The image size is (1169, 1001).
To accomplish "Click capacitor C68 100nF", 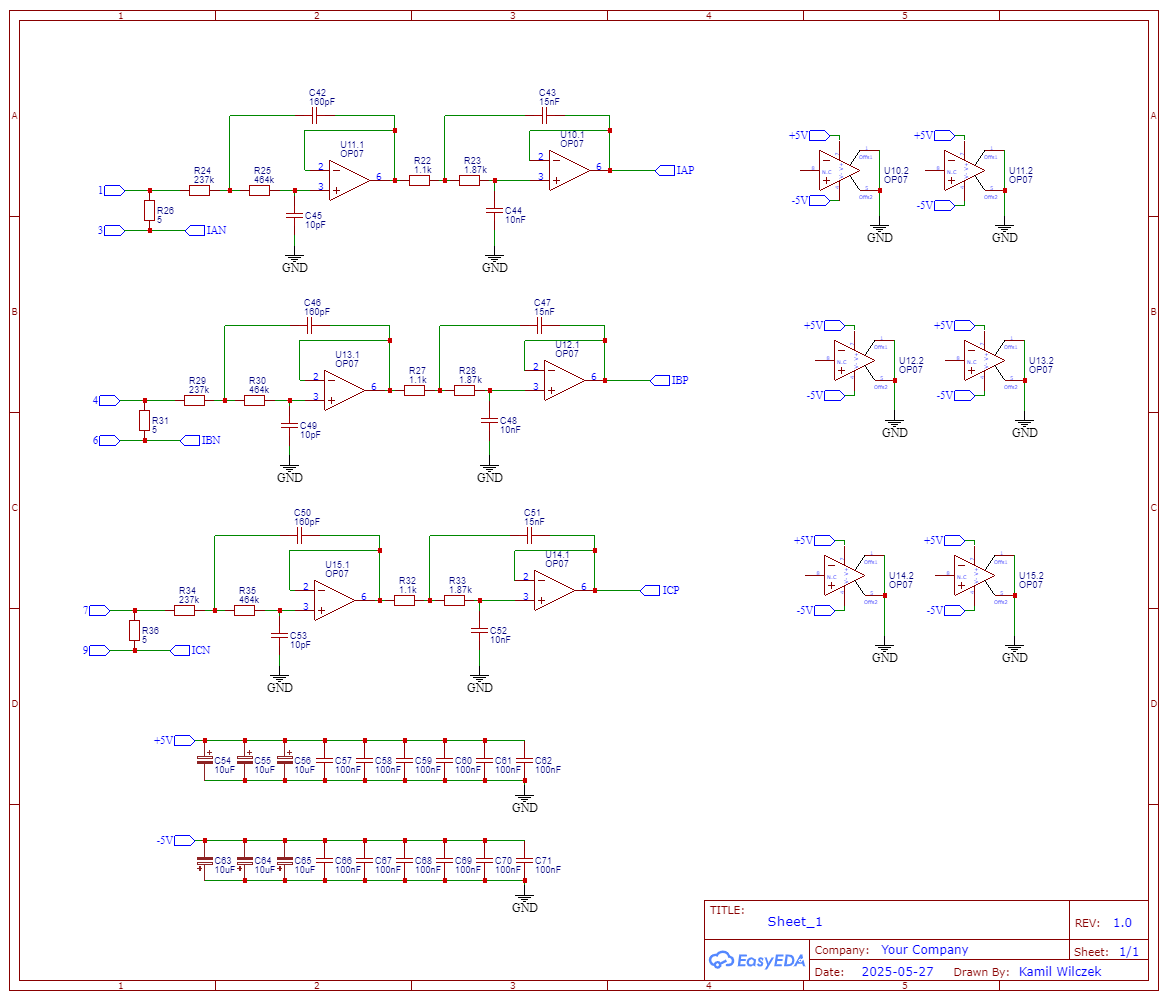I will click(405, 860).
